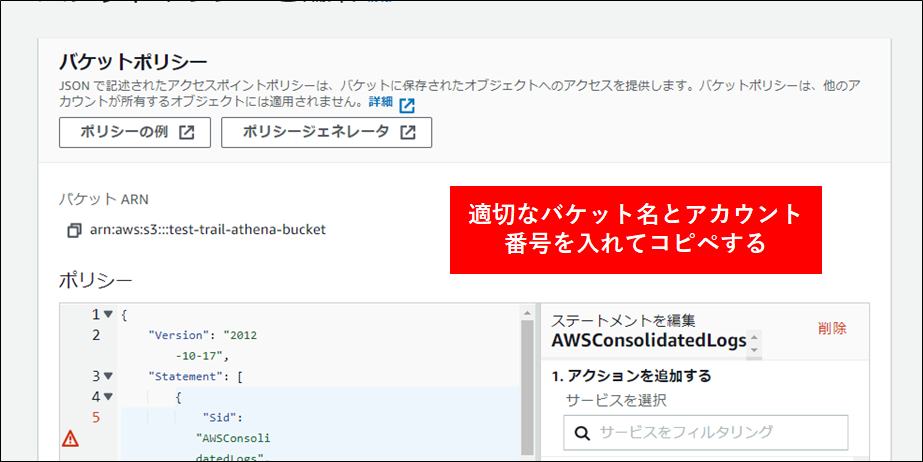
Task: Click the copy icon beside the bucket ARN
Action: point(74,230)
